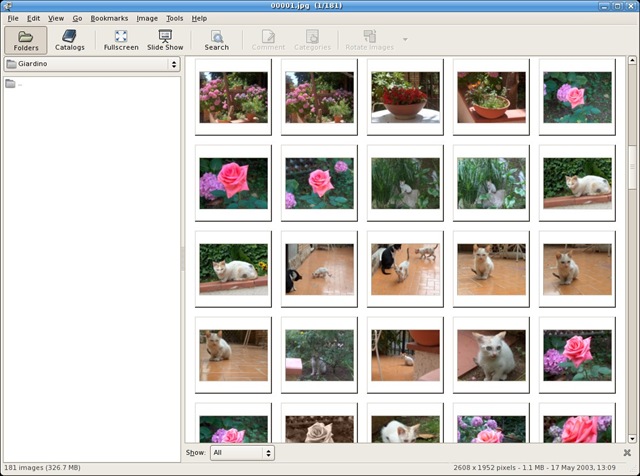The height and width of the screenshot is (476, 640).
Task: Open the Image menu
Action: pyautogui.click(x=147, y=18)
